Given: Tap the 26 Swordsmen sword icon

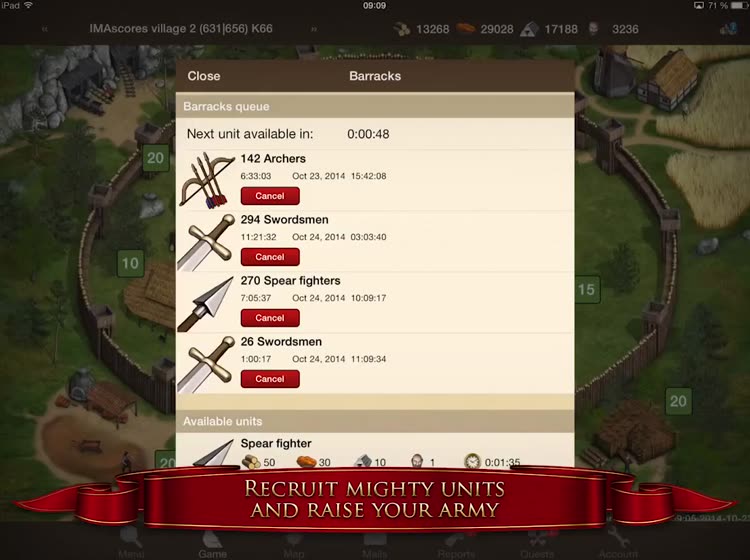Looking at the screenshot, I should click(x=207, y=364).
